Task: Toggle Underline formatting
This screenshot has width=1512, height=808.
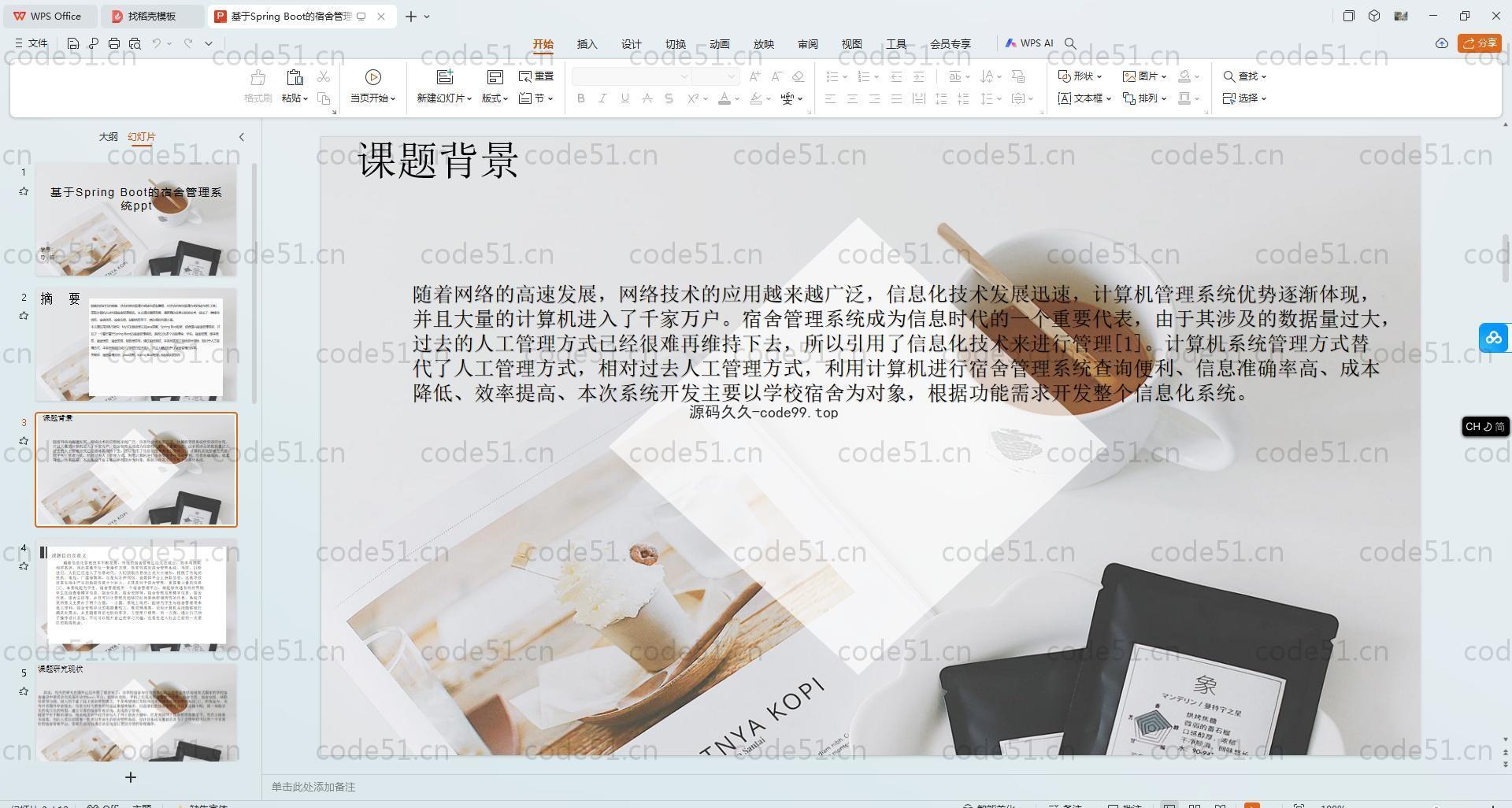Action: pyautogui.click(x=624, y=98)
